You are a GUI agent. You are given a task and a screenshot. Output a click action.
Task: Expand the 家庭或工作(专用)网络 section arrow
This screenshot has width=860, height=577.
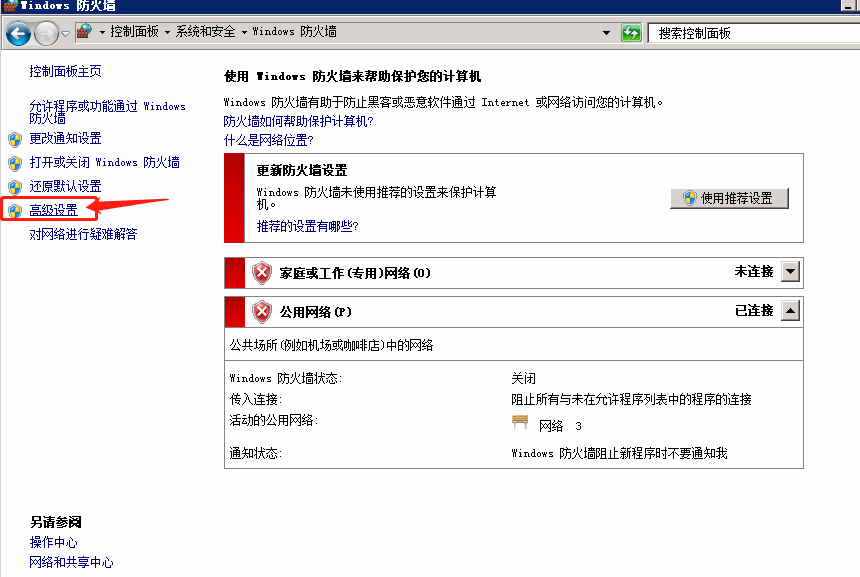tap(790, 271)
